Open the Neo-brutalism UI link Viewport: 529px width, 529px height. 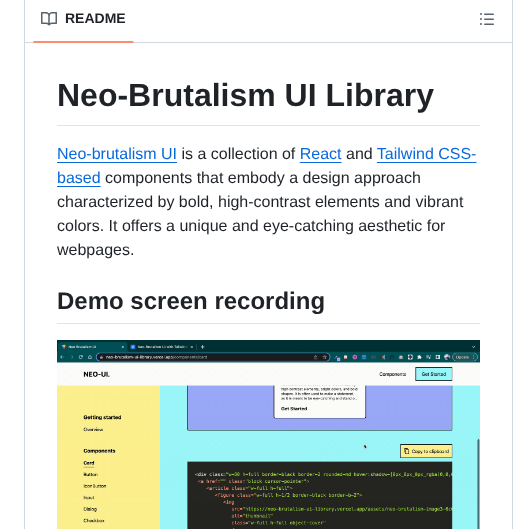pyautogui.click(x=117, y=154)
